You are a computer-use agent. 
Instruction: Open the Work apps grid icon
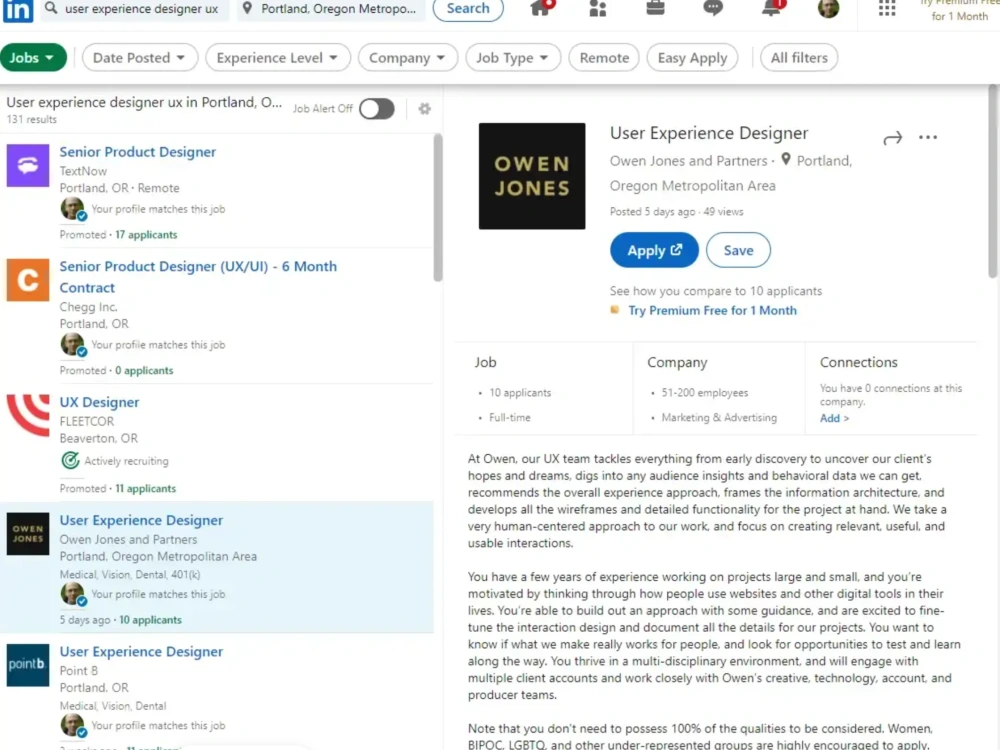886,8
